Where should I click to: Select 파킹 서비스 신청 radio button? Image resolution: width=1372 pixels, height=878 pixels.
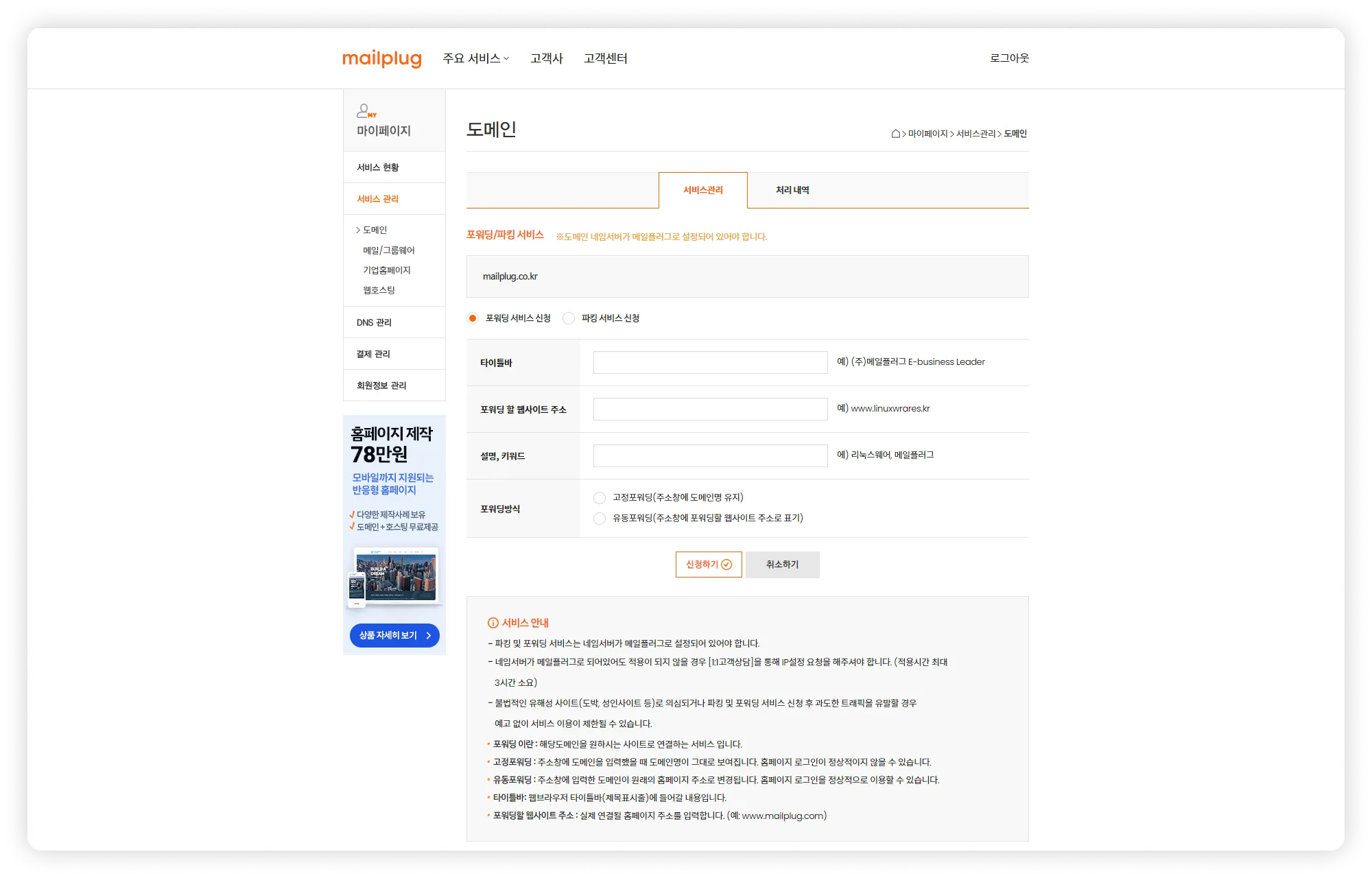click(x=569, y=318)
